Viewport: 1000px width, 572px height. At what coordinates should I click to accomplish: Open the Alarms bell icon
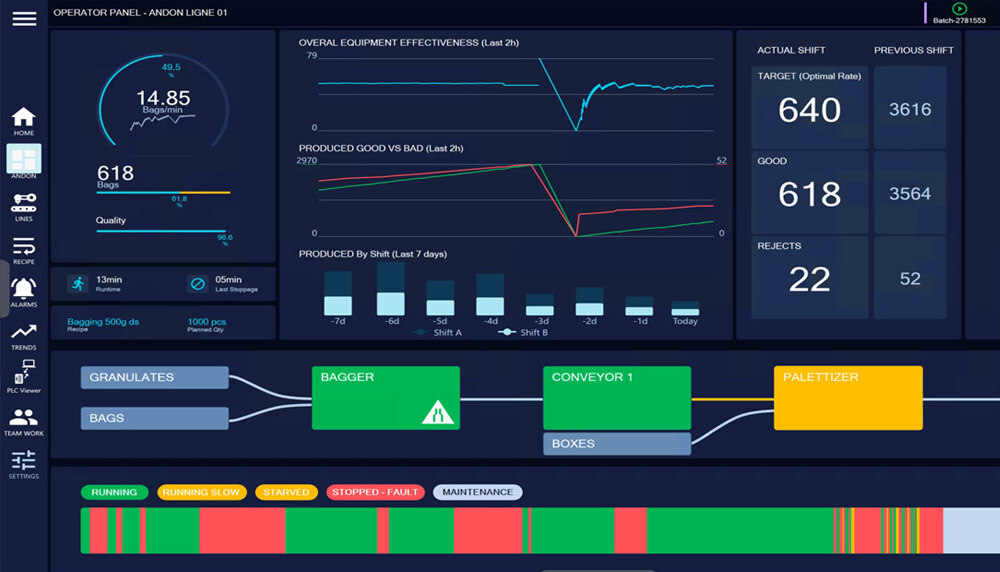tap(23, 290)
